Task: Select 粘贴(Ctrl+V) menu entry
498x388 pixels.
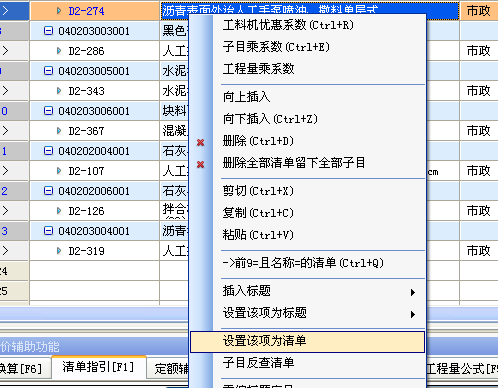Action: tap(307, 235)
